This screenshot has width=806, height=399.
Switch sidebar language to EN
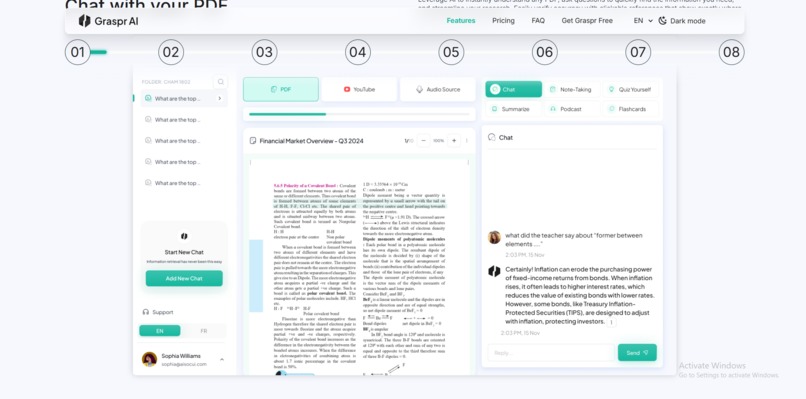point(160,331)
